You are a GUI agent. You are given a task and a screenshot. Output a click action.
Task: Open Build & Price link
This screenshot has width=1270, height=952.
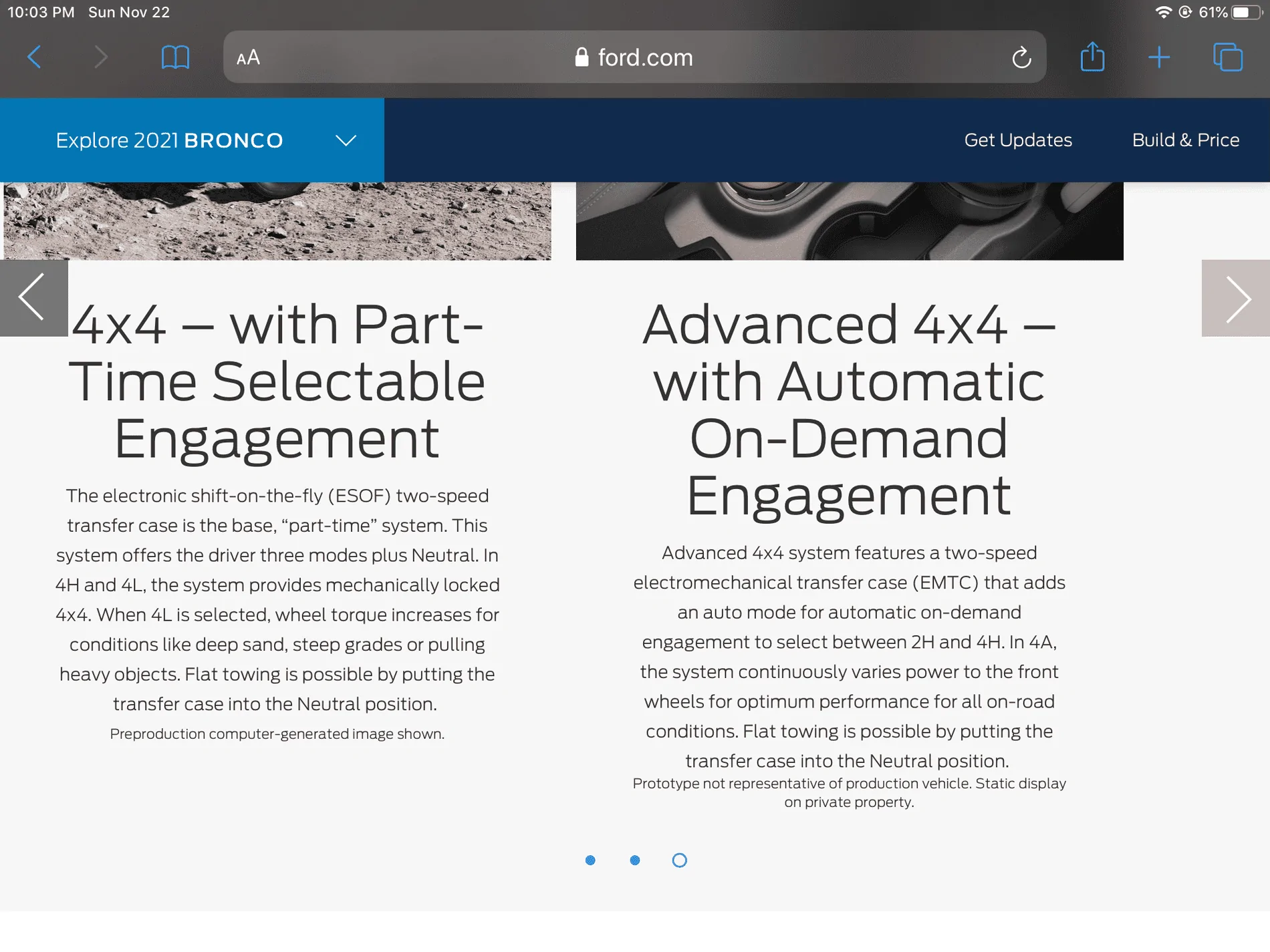(1185, 140)
